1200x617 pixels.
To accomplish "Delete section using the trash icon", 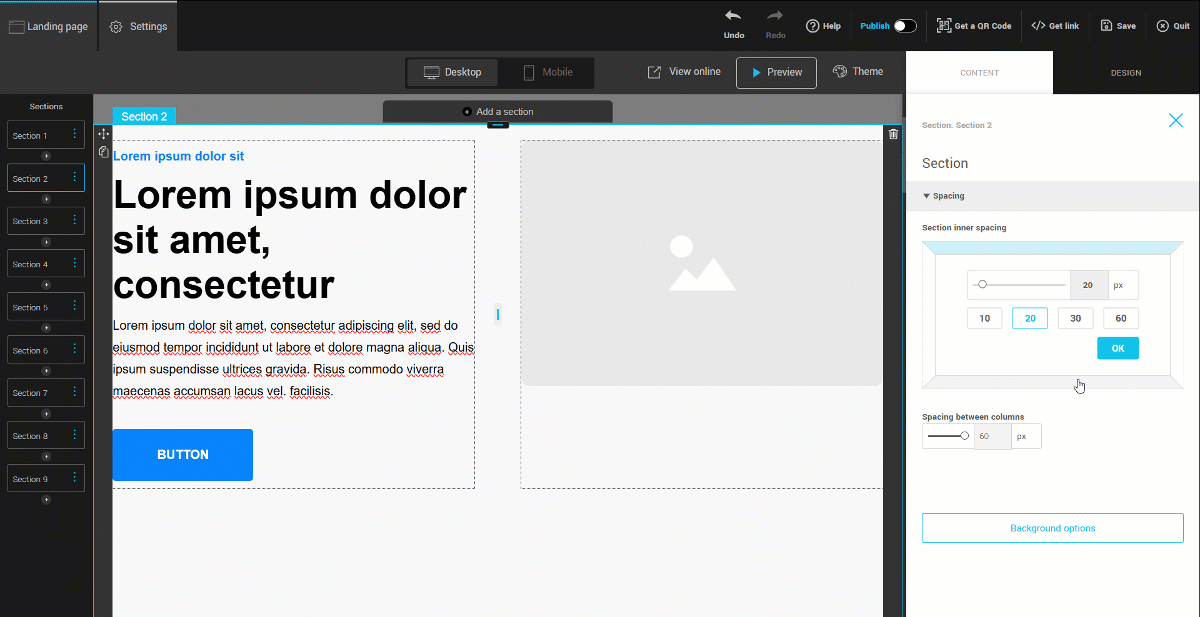I will tap(893, 134).
